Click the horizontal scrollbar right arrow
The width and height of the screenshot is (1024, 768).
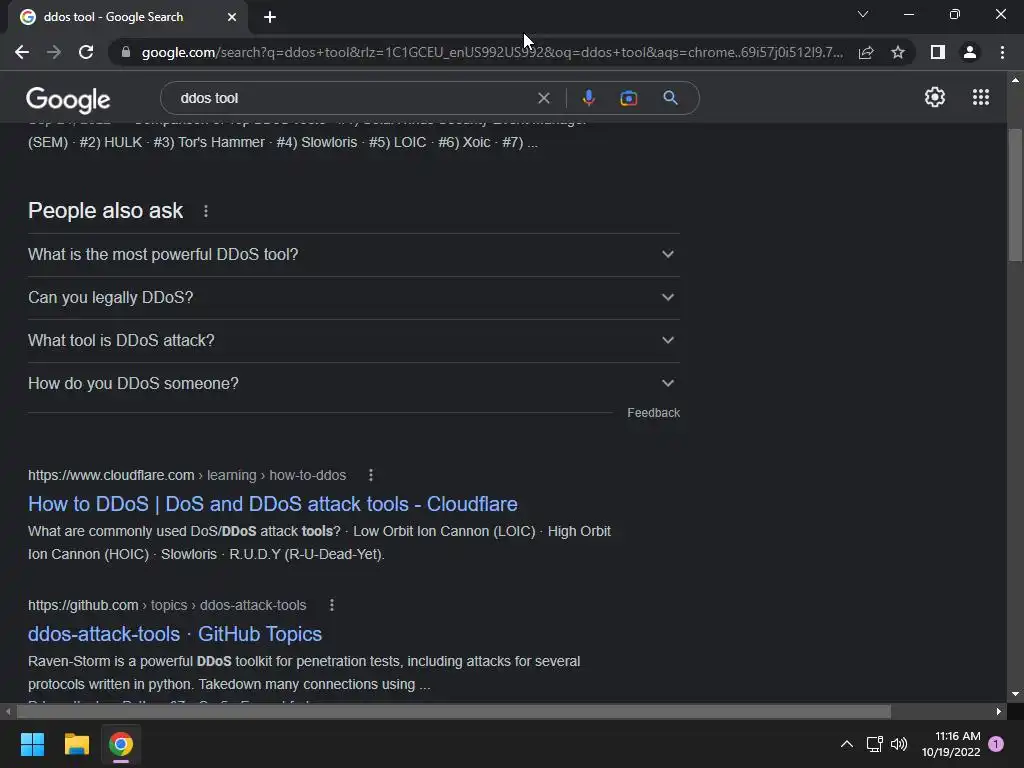(x=999, y=711)
